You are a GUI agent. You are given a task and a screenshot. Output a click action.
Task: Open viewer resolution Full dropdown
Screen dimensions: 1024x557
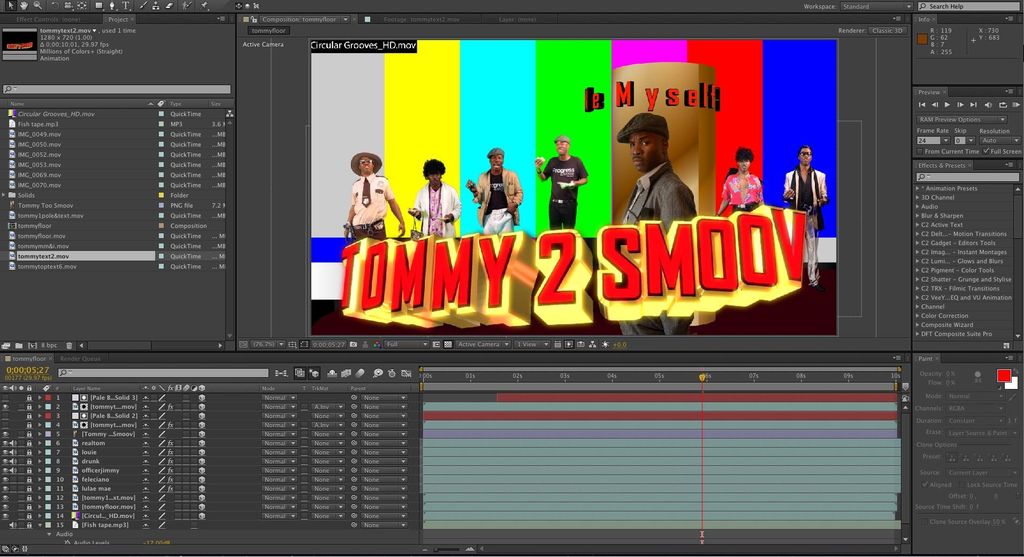pos(406,344)
